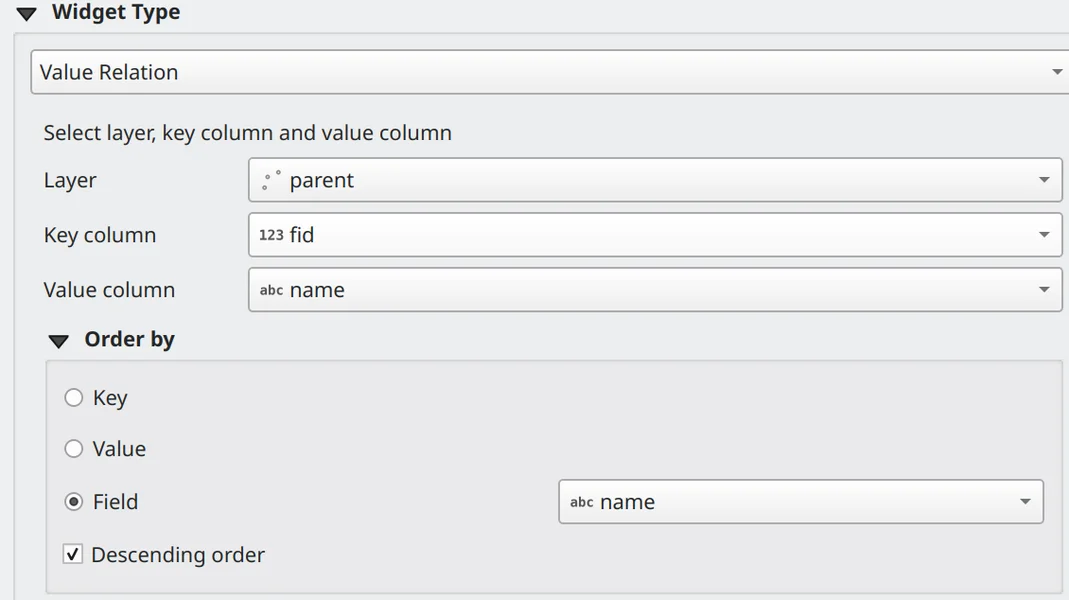Click the Order by heading text
1069x600 pixels.
pyautogui.click(x=129, y=340)
